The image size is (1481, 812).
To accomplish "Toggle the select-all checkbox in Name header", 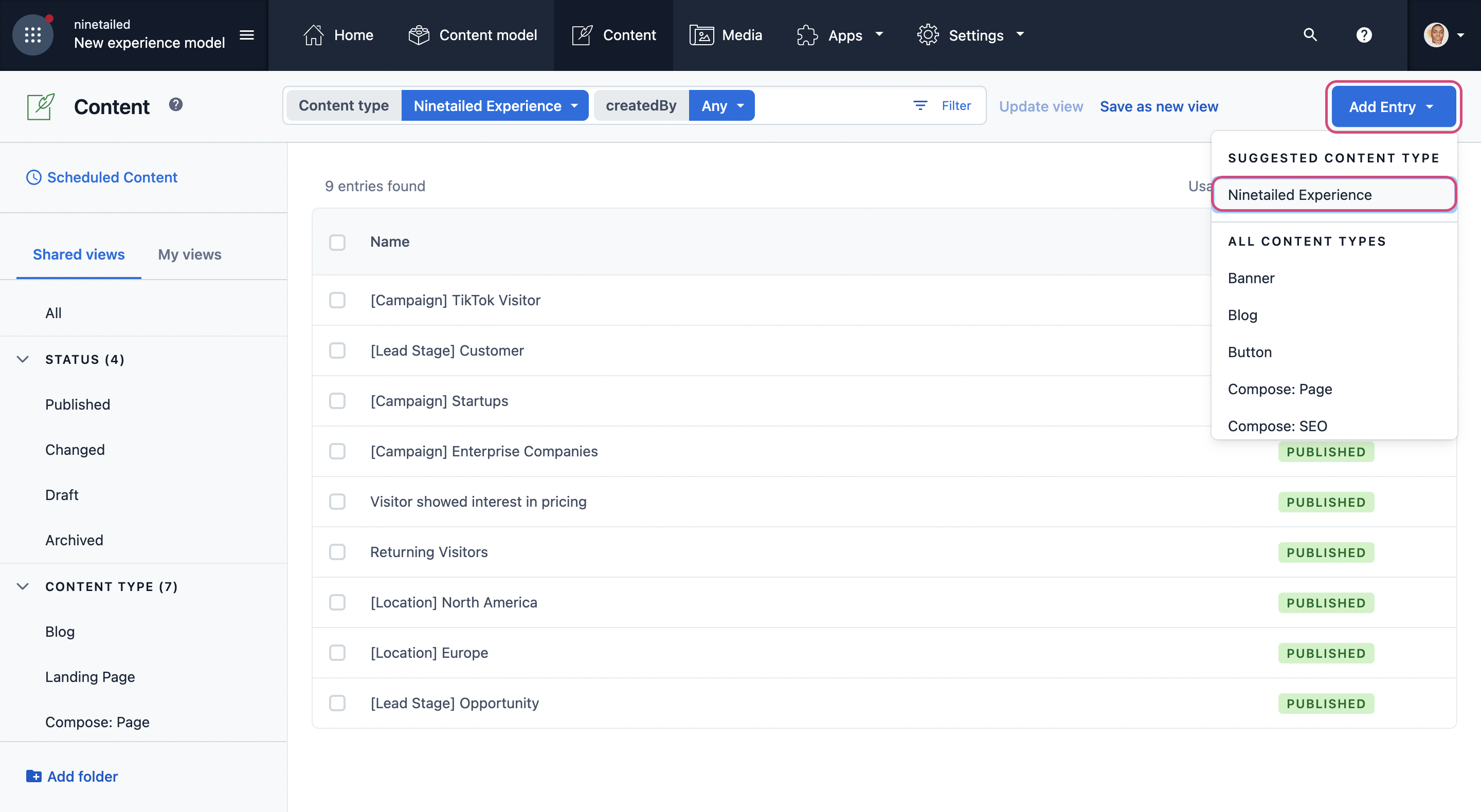I will 337,243.
